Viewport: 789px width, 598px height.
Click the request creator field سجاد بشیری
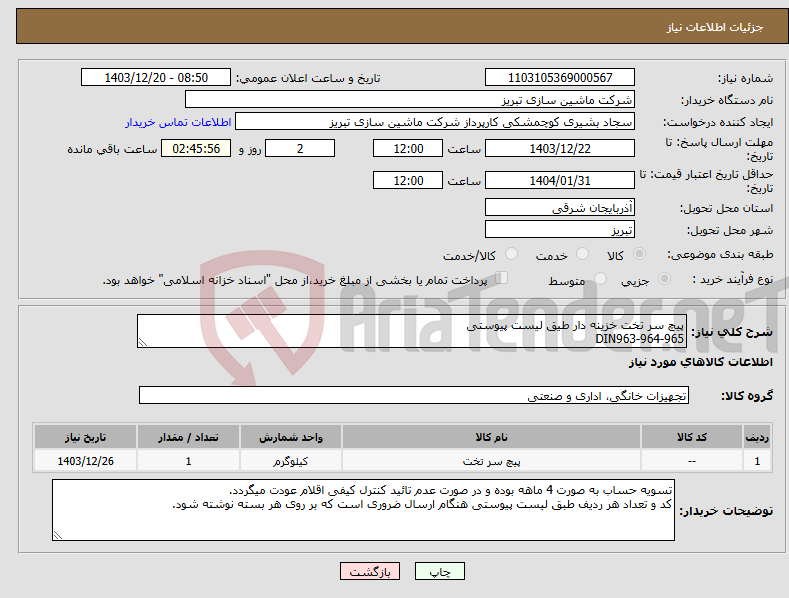click(435, 122)
